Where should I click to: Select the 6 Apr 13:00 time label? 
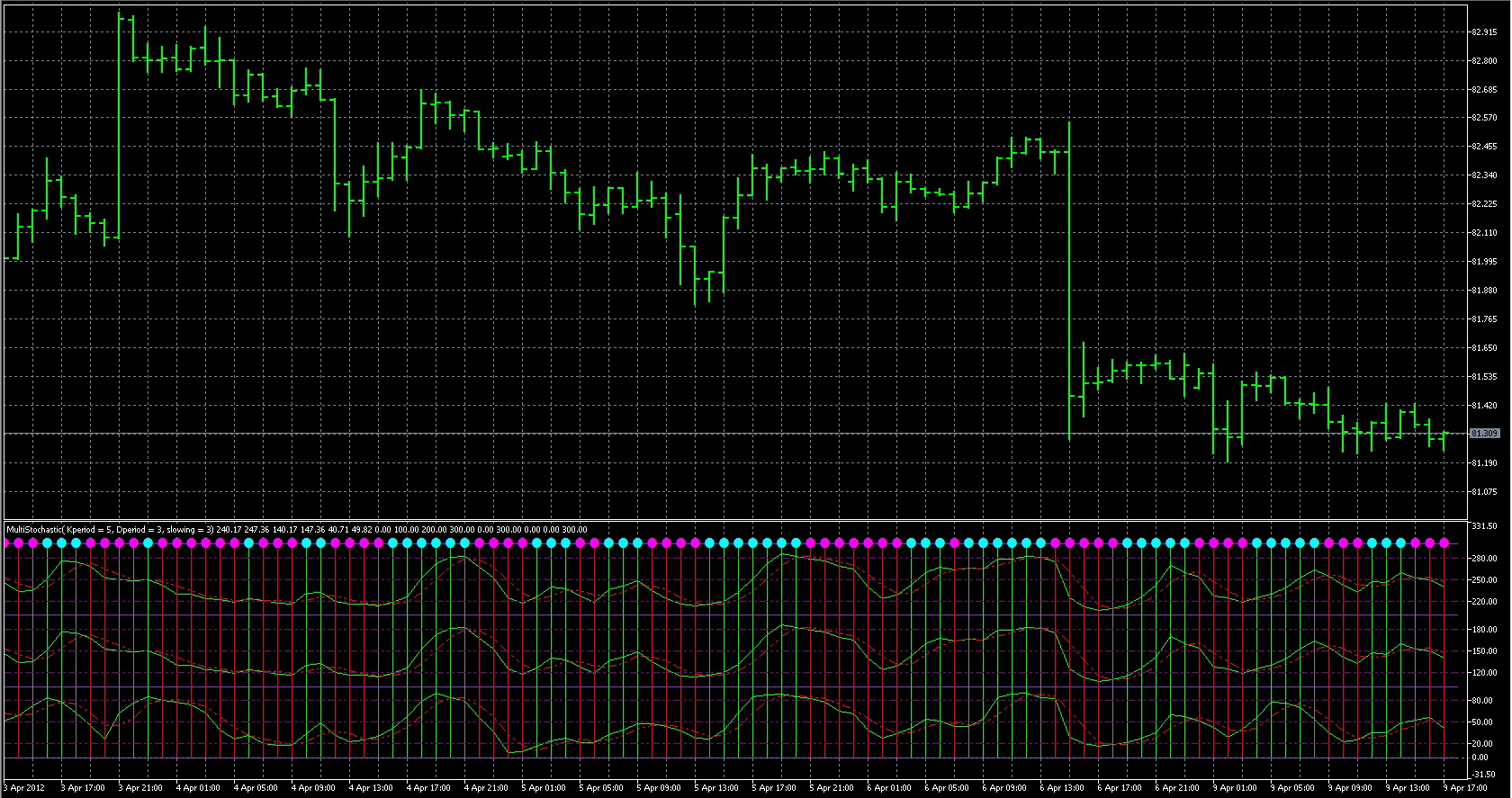pos(1062,788)
